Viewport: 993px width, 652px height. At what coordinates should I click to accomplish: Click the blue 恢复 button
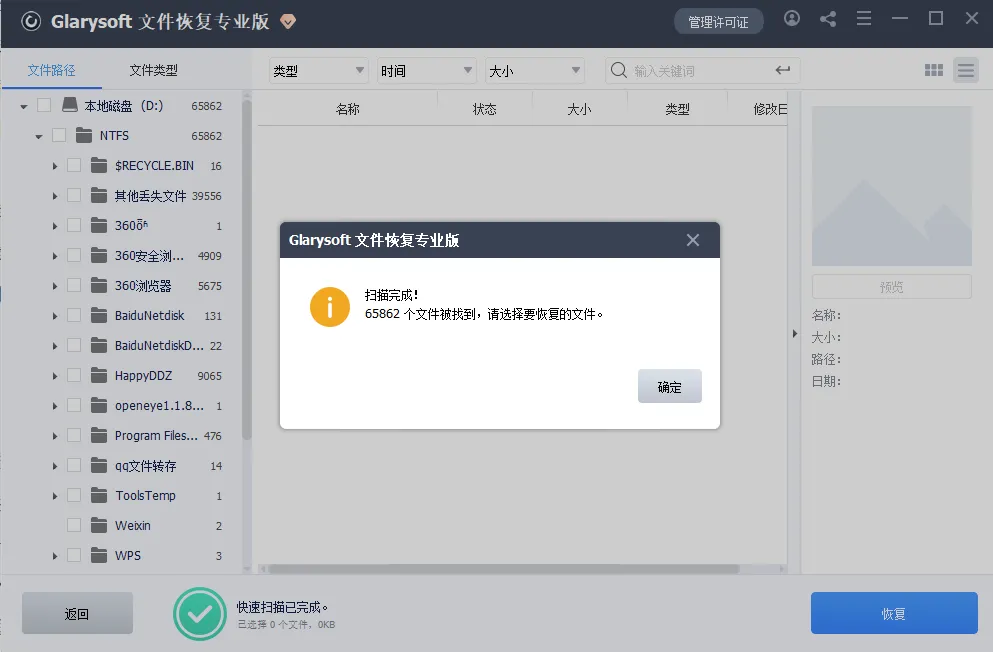894,613
